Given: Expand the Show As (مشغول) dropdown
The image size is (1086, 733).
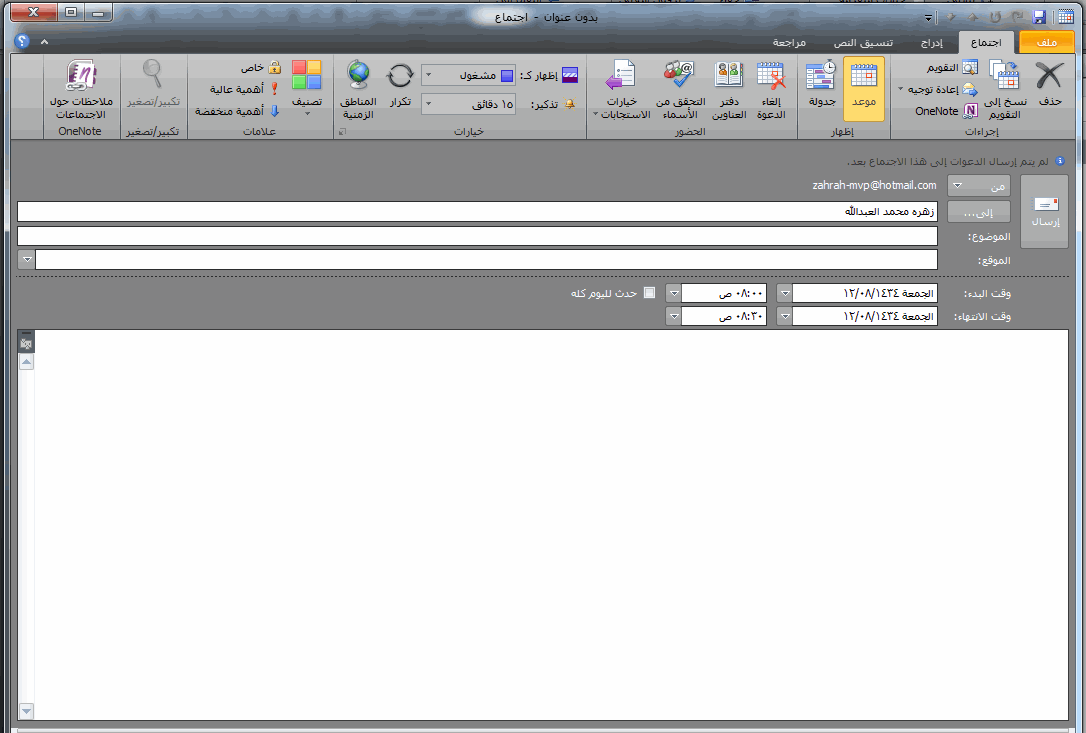Looking at the screenshot, I should pos(428,75).
